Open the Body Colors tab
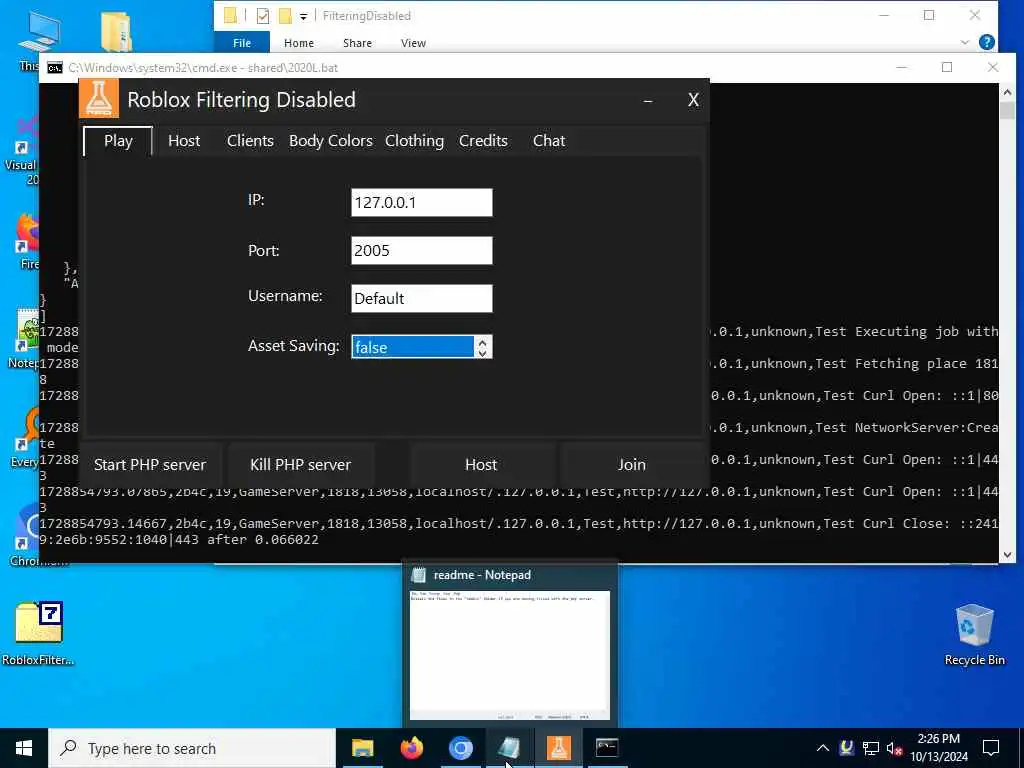The width and height of the screenshot is (1024, 768). pyautogui.click(x=330, y=141)
